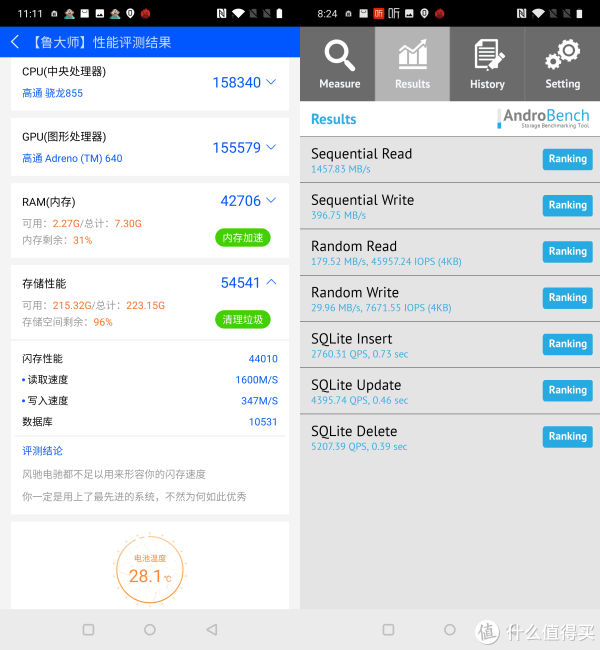Tap the 存储空间剩余 96% text

(67, 322)
